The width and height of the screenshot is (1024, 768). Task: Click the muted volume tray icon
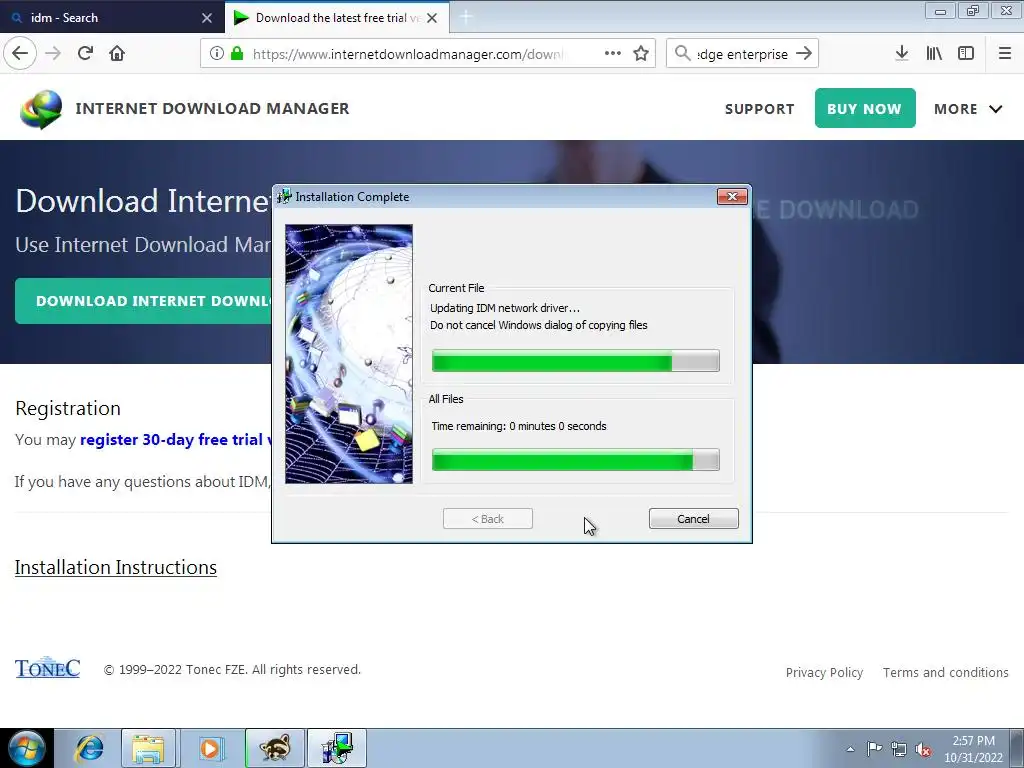(x=923, y=749)
